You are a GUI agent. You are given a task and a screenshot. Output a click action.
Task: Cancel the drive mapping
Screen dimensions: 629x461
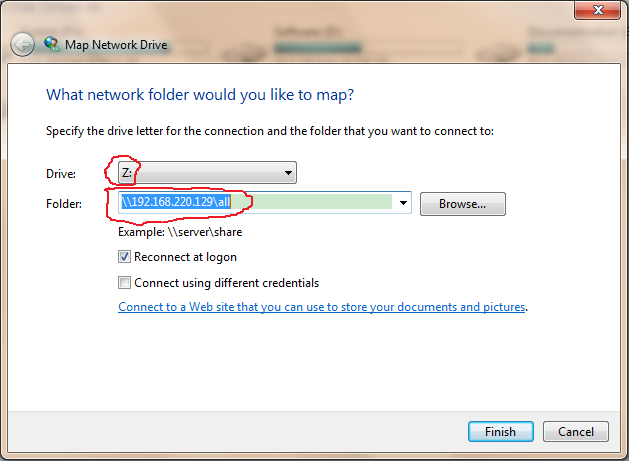(x=576, y=432)
